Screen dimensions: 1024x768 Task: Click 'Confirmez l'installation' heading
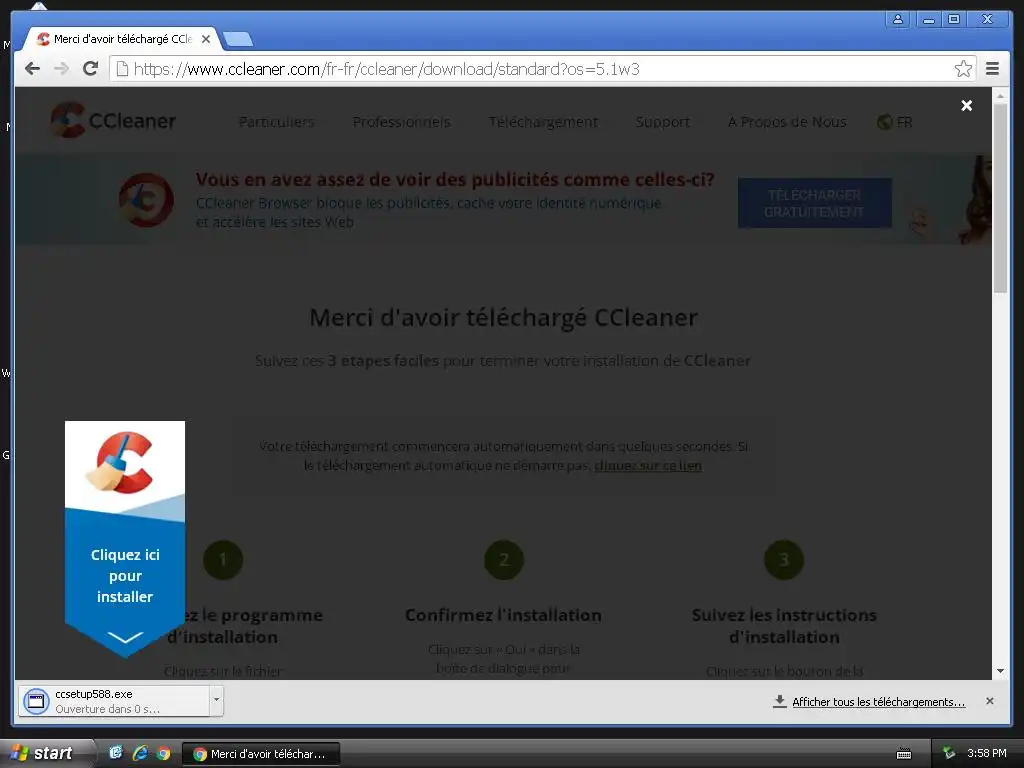tap(503, 615)
